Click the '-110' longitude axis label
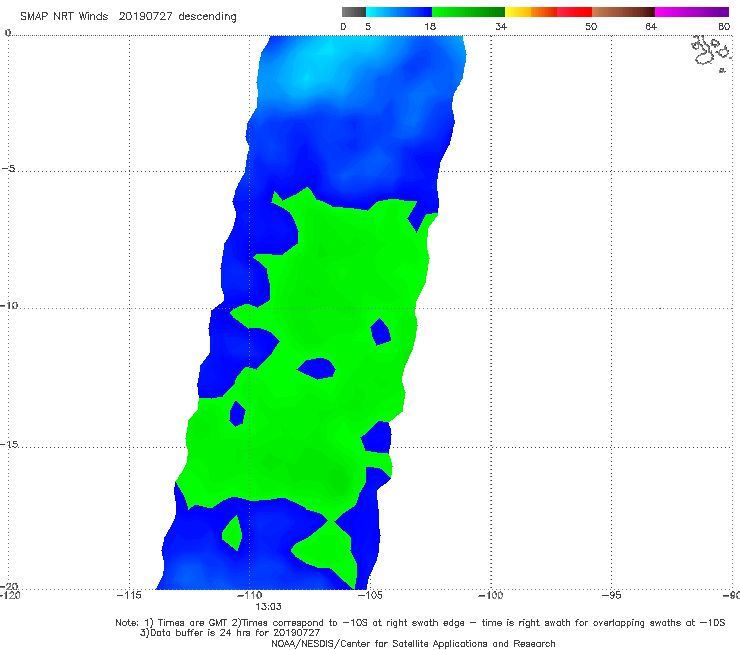The width and height of the screenshot is (740, 650). tap(249, 595)
